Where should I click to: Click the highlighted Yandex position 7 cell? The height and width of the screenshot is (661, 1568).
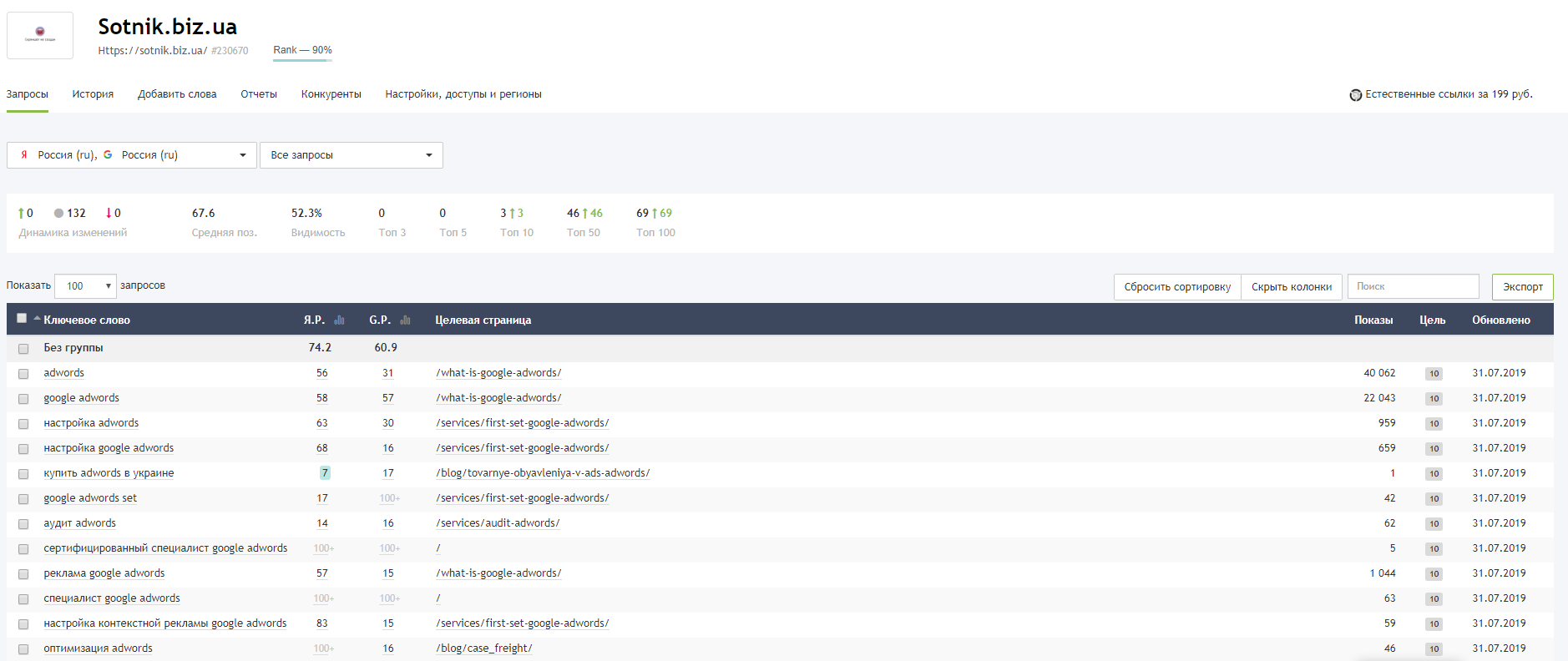325,473
